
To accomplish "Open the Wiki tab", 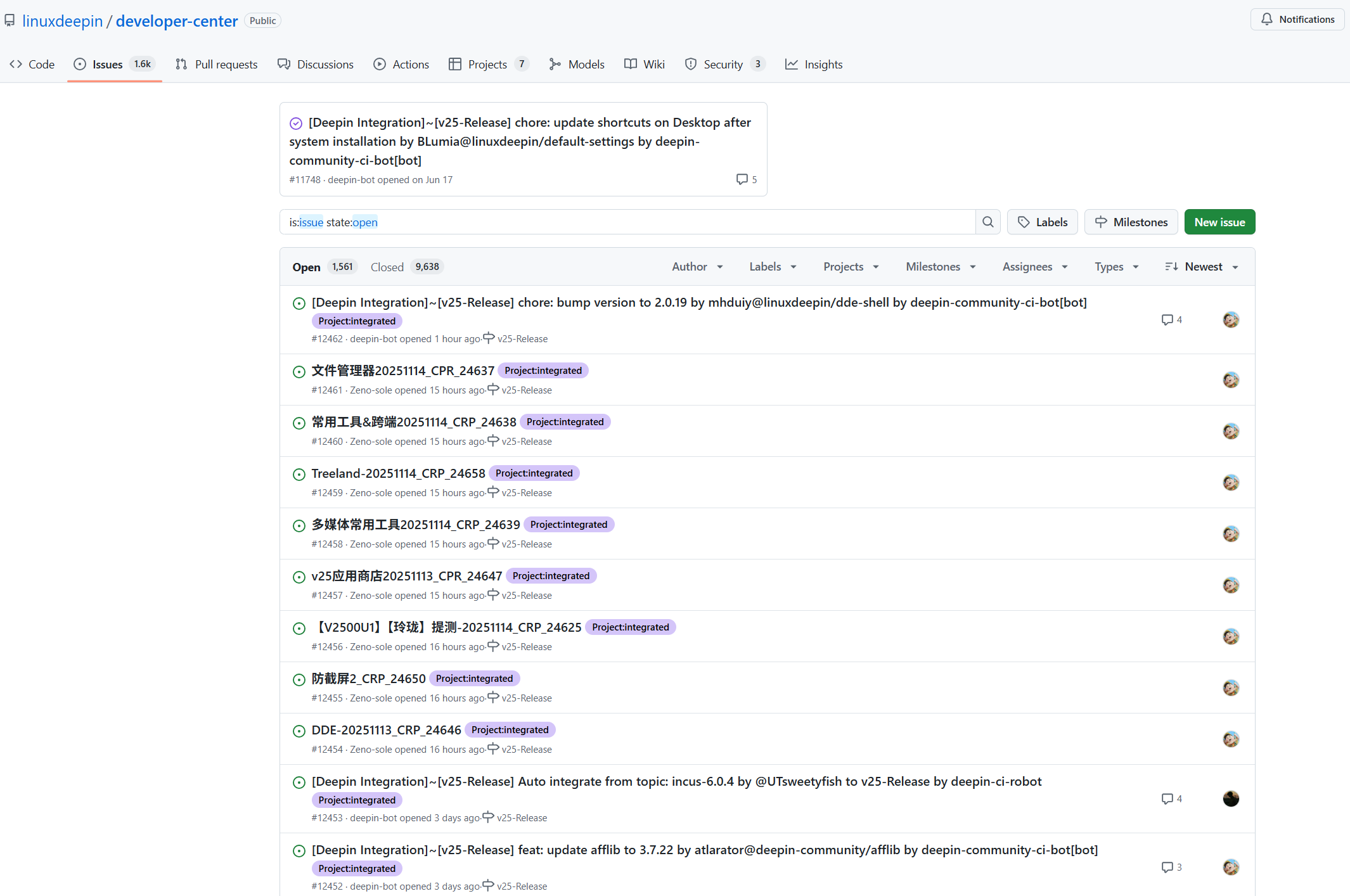I will pos(645,64).
